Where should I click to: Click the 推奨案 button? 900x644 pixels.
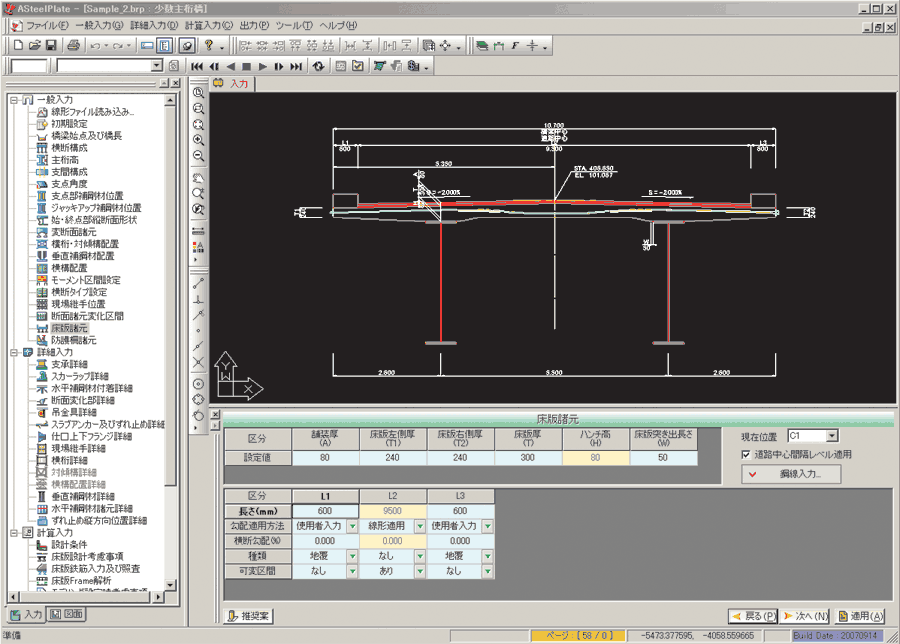[x=249, y=616]
